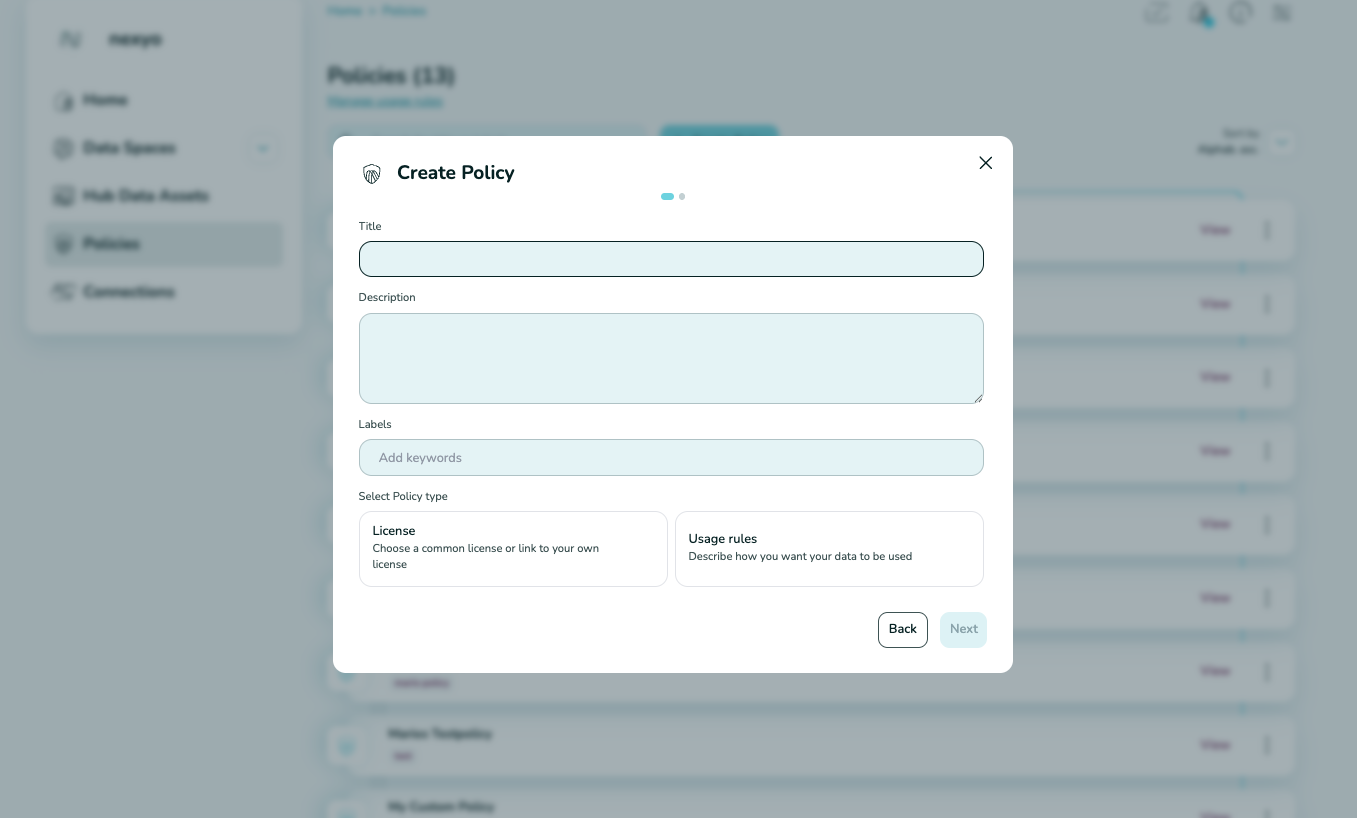Open Connections via its sidebar icon

coord(64,292)
